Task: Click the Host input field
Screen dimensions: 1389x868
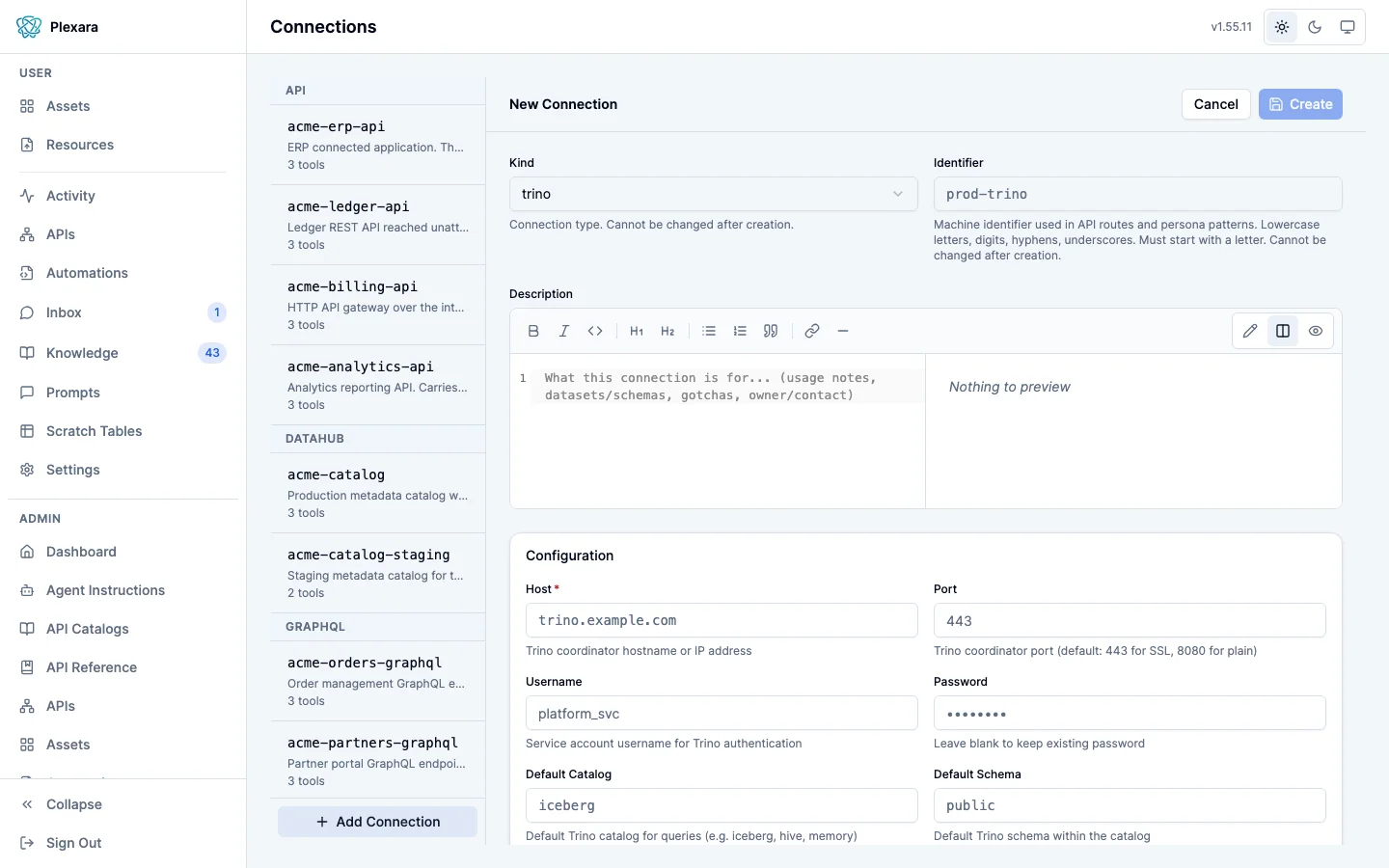Action: click(x=722, y=620)
